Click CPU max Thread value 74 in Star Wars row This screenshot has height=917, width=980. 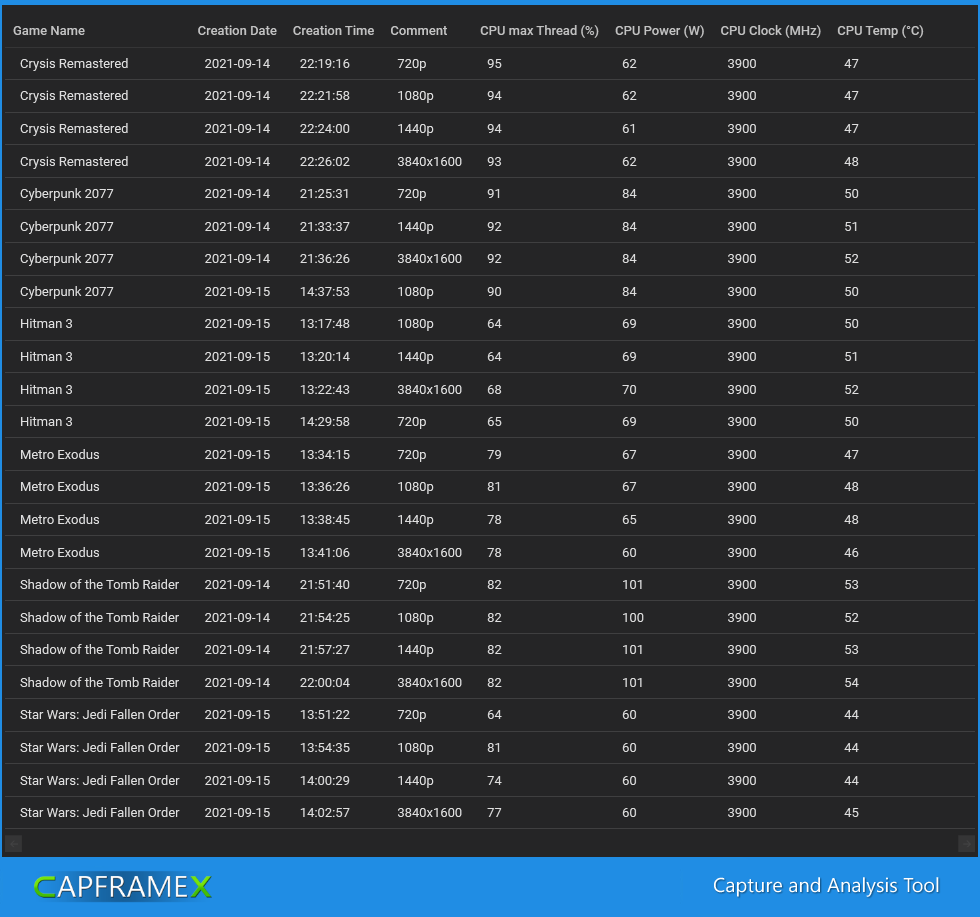[x=494, y=780]
